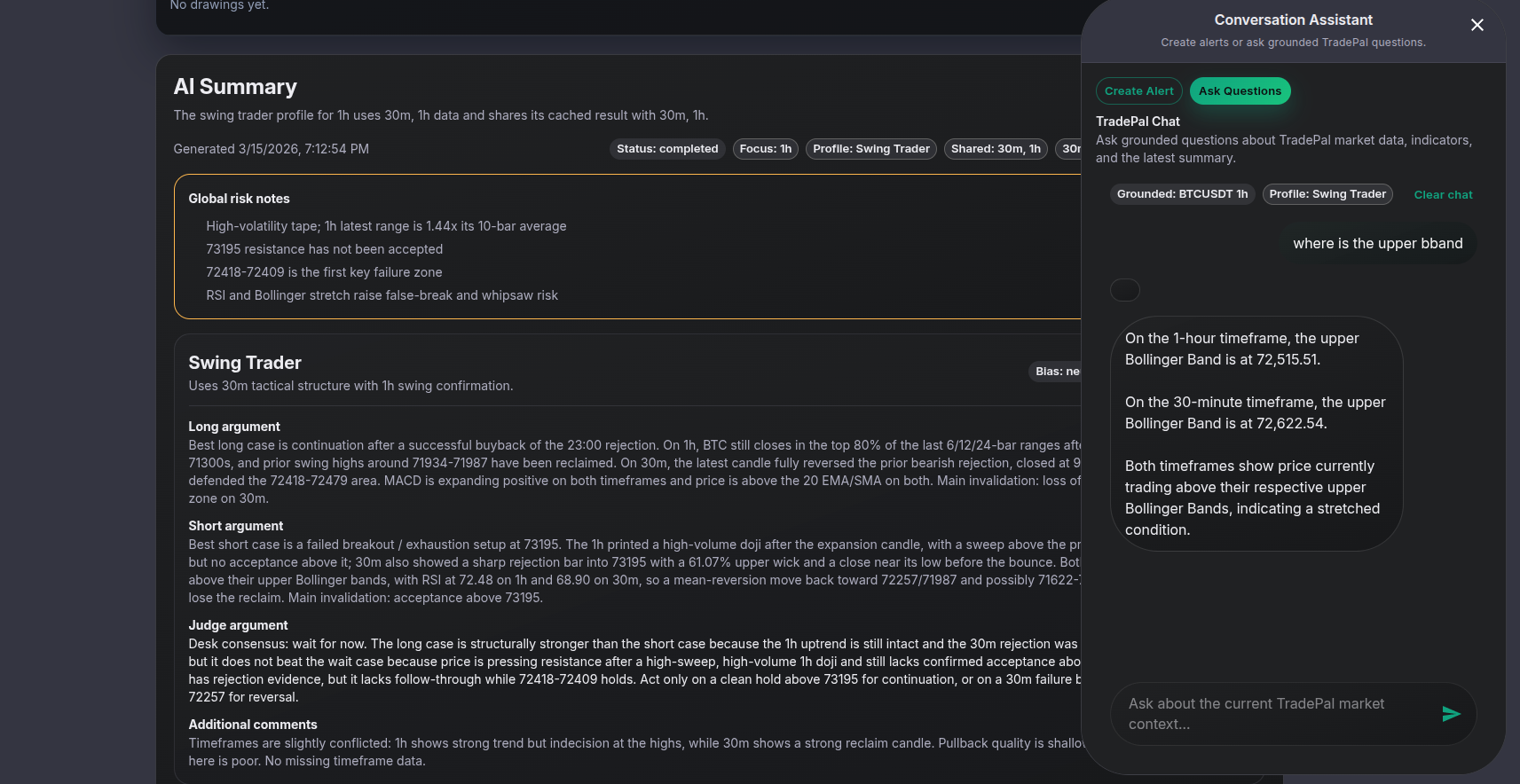The width and height of the screenshot is (1520, 784).
Task: Click the Focus: 1h badge
Action: pyautogui.click(x=766, y=149)
